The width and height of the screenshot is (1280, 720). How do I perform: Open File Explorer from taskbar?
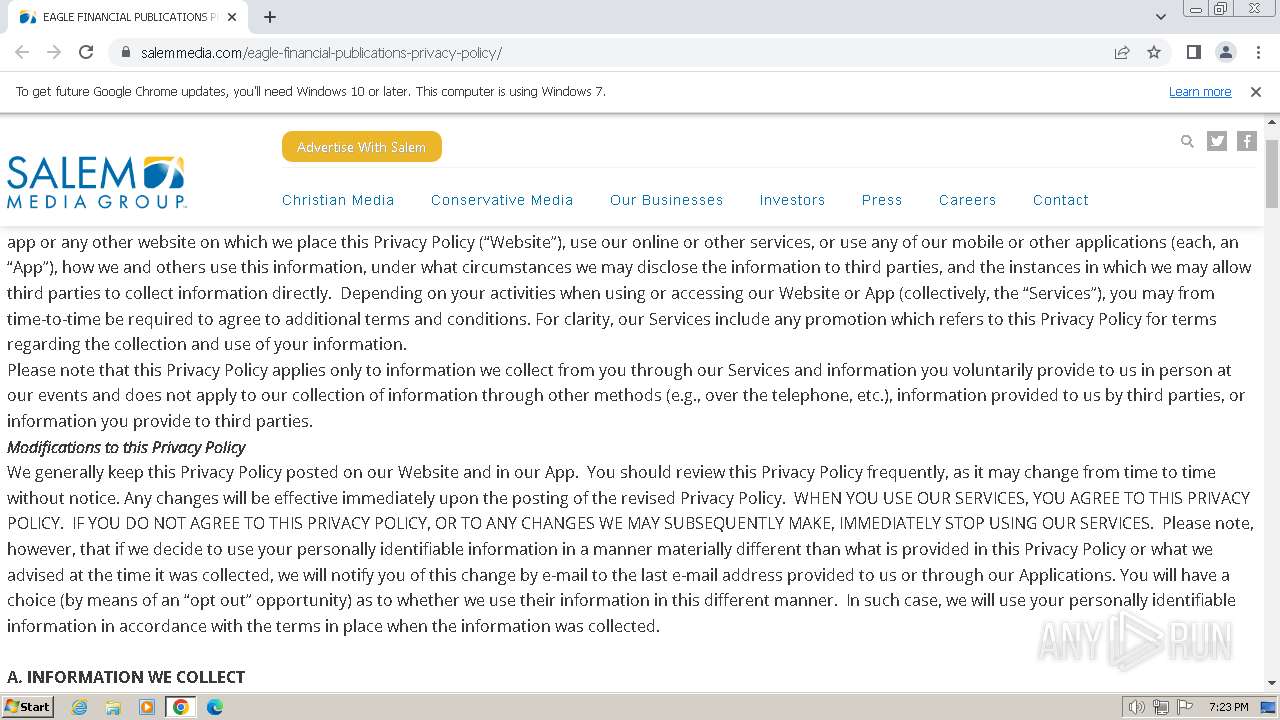113,707
